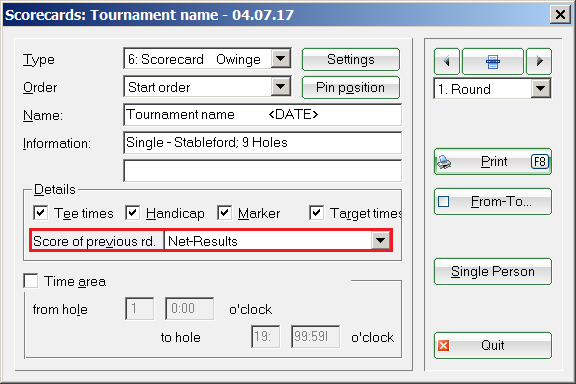The image size is (576, 384).
Task: Enable the Time area checkbox
Action: click(30, 281)
